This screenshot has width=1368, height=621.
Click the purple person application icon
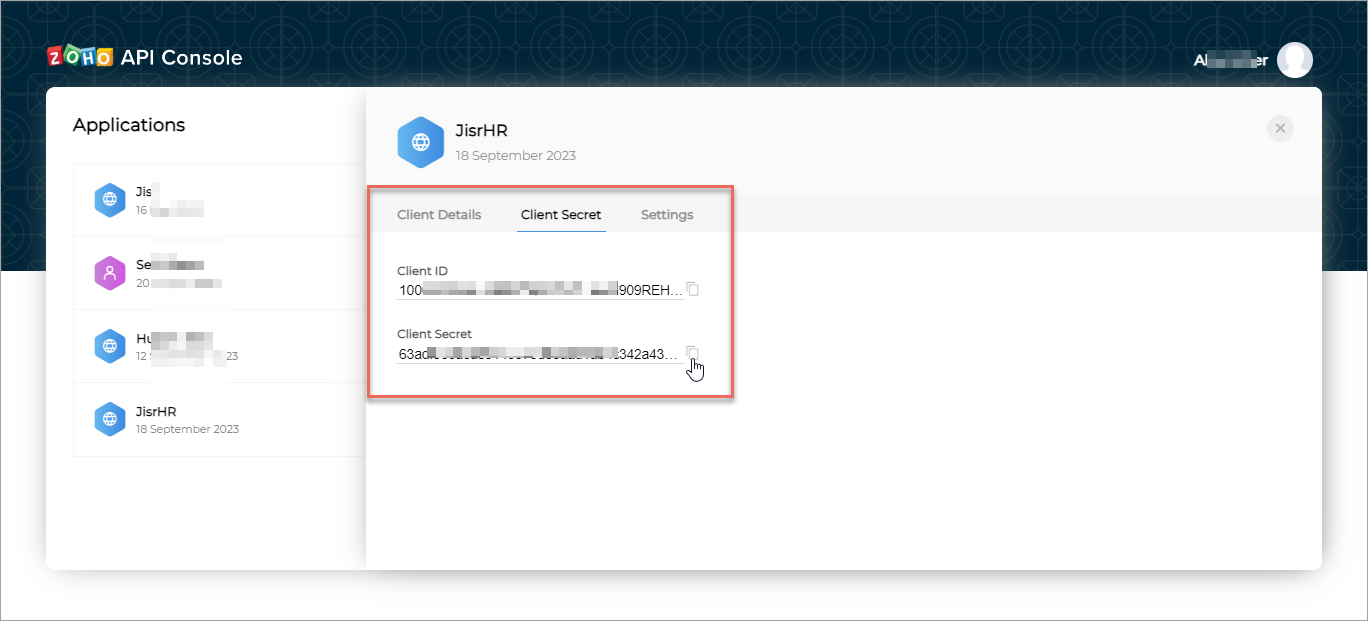coord(109,273)
